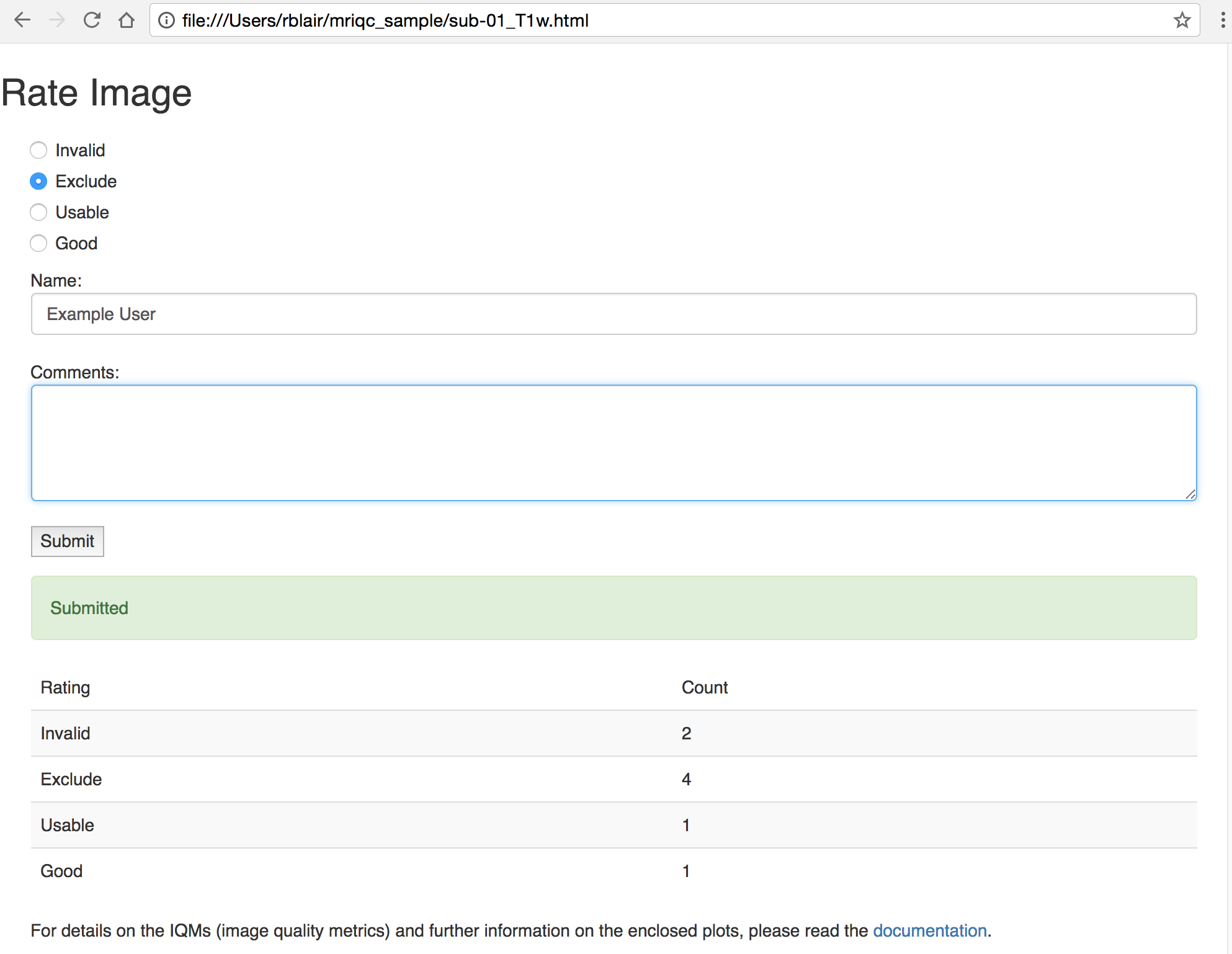Viewport: 1232px width, 954px height.
Task: Click the comments box resize handle
Action: tap(1190, 494)
